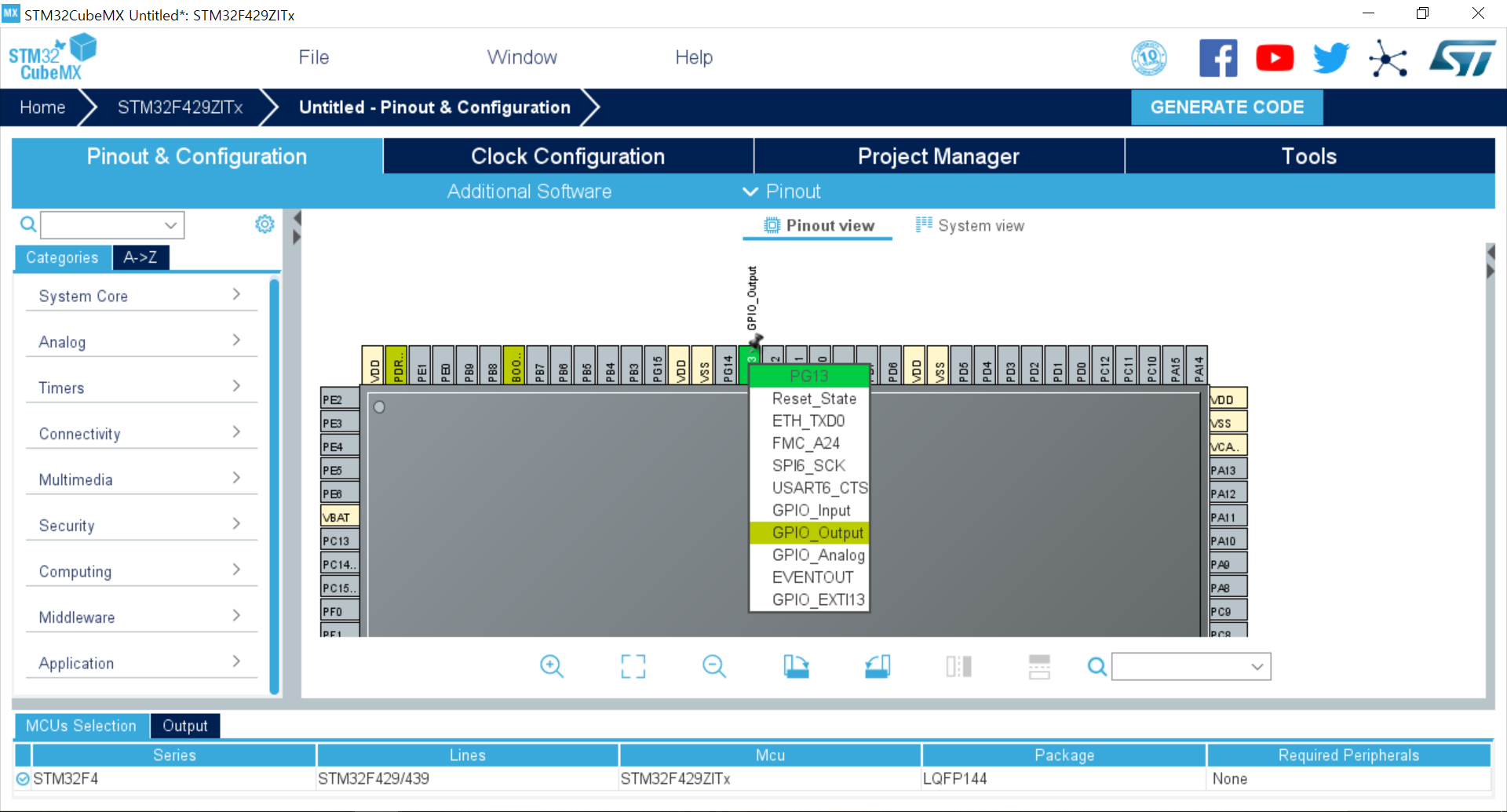Open the peripheral search dropdown
1507x812 pixels.
click(170, 225)
